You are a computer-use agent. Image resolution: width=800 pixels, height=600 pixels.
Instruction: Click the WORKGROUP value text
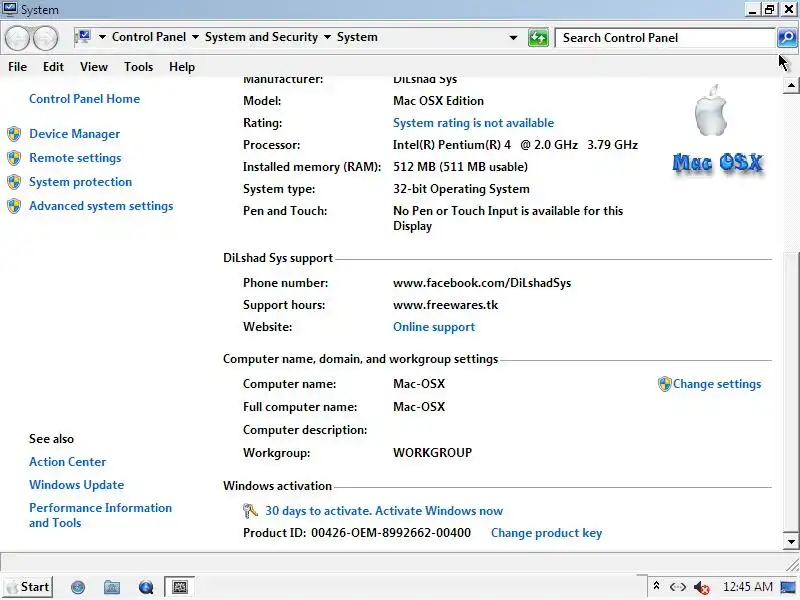click(x=432, y=453)
